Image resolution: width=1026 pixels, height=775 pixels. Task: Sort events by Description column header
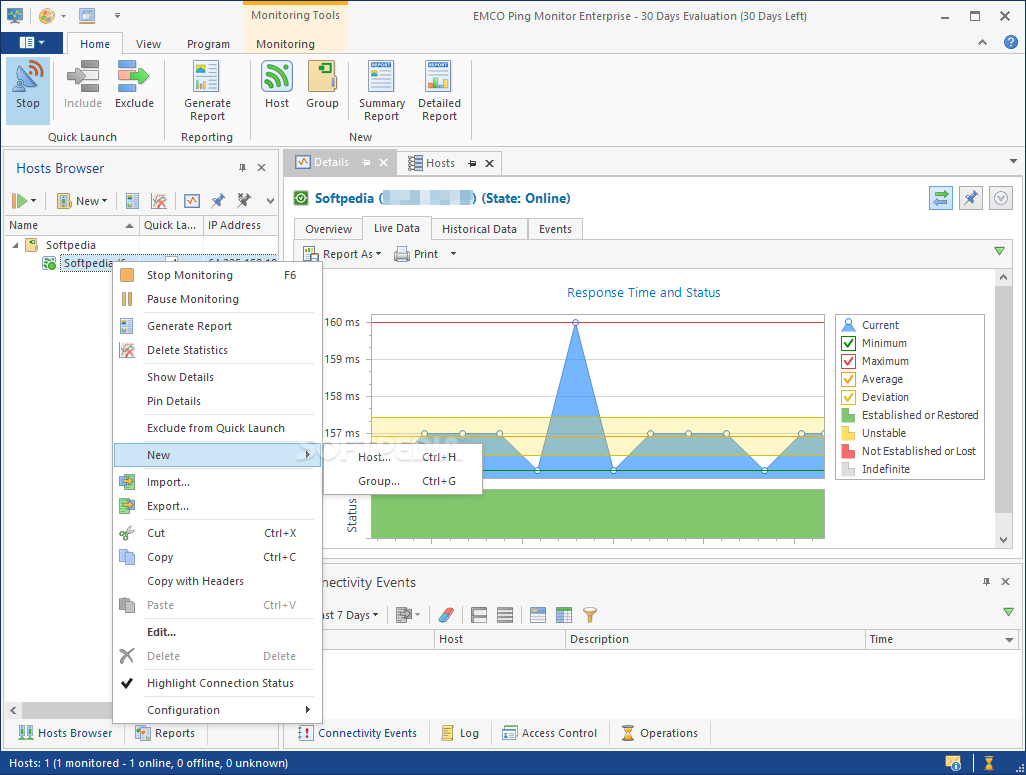715,640
